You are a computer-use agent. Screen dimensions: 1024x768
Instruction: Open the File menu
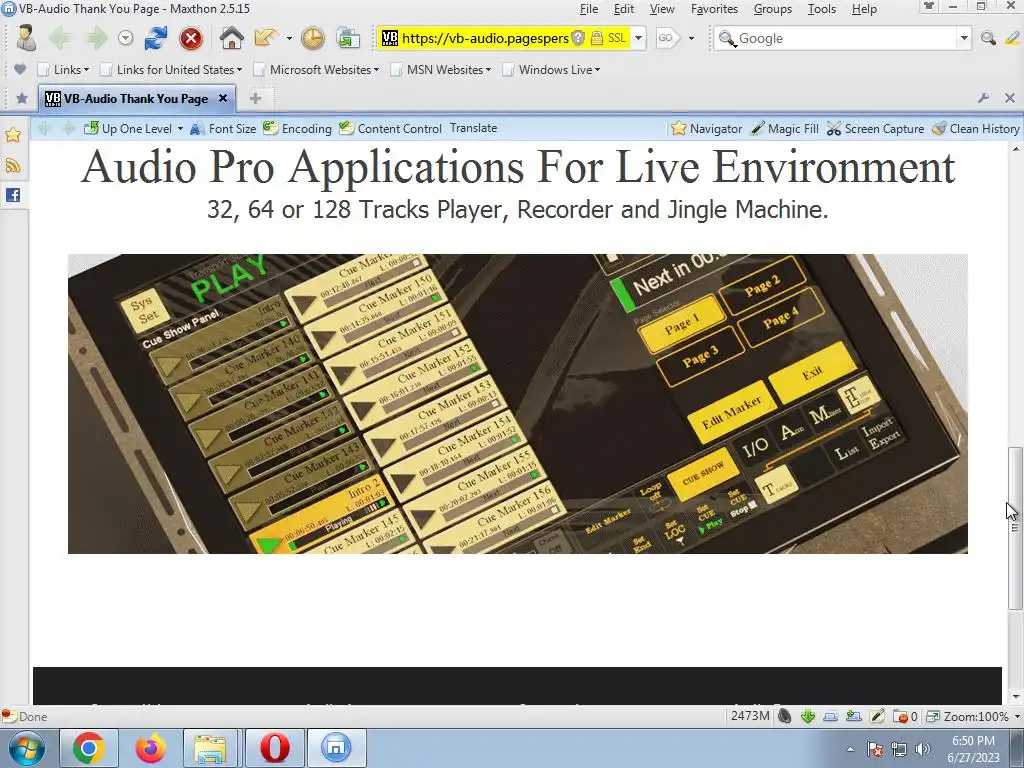588,9
